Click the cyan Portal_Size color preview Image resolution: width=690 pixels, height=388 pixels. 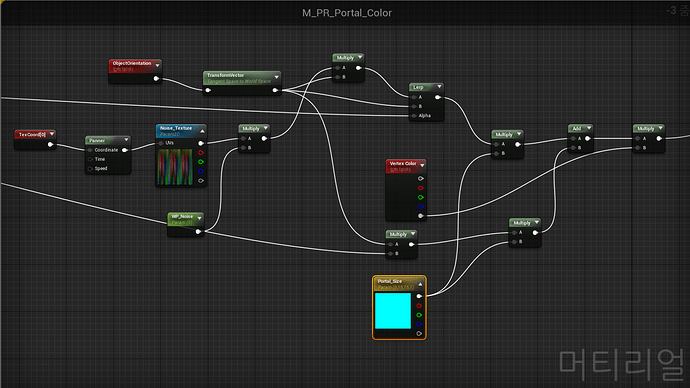[x=393, y=311]
